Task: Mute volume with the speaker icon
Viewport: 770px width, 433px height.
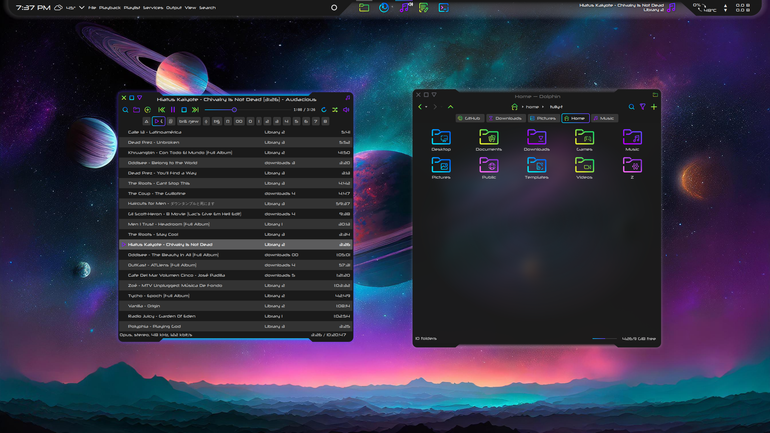Action: click(x=346, y=110)
